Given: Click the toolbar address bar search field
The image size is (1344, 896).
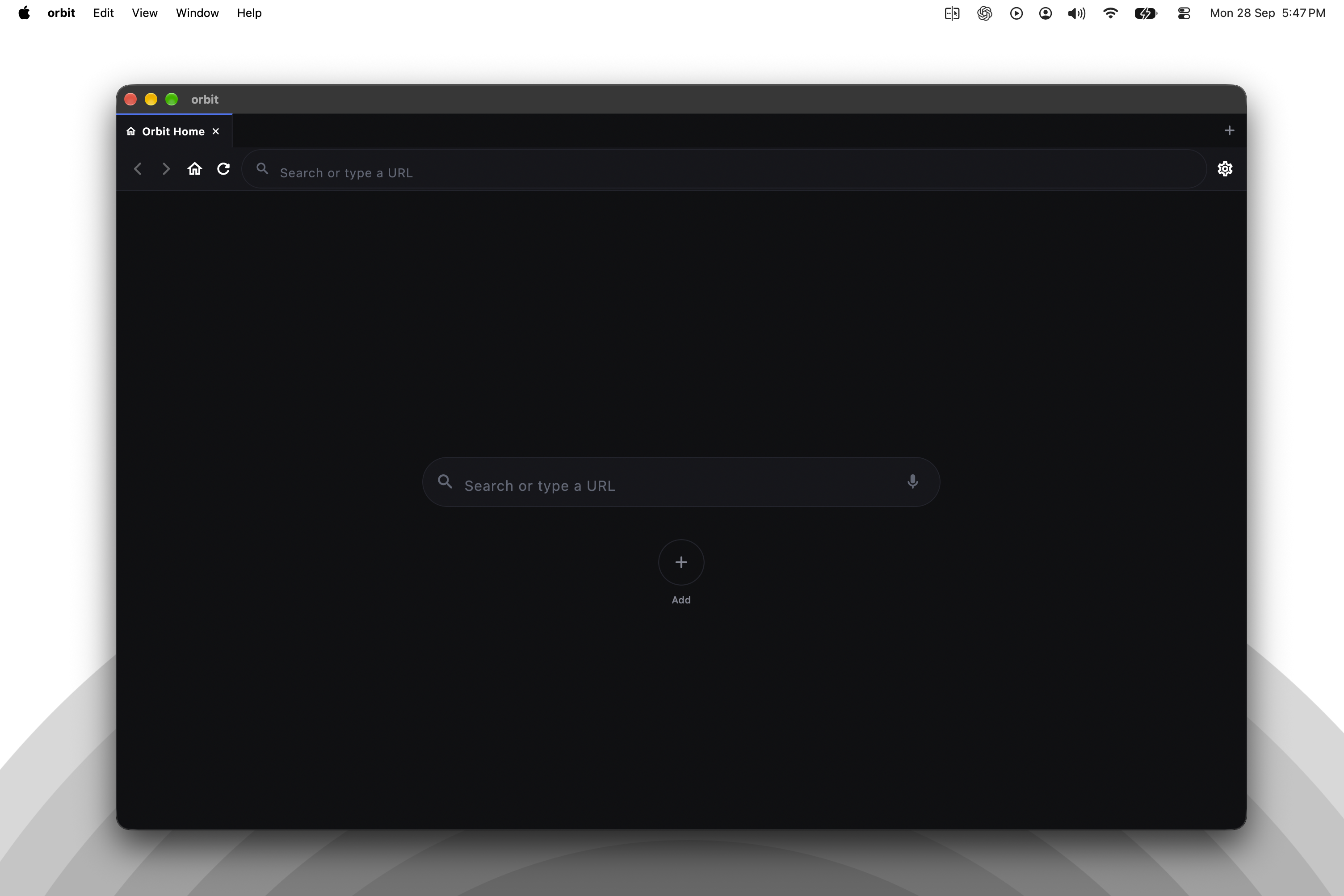Looking at the screenshot, I should [724, 169].
